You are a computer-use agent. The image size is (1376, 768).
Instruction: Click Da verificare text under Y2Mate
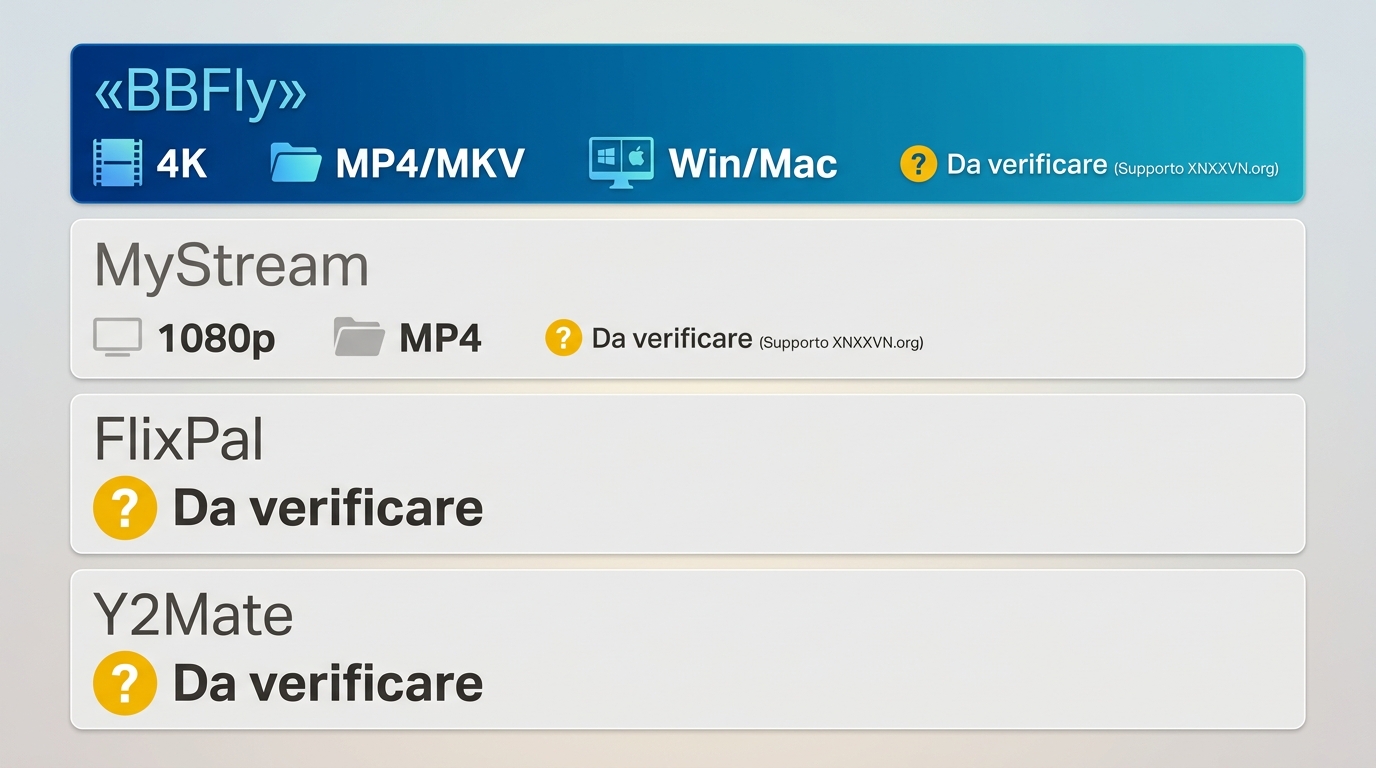(x=328, y=683)
